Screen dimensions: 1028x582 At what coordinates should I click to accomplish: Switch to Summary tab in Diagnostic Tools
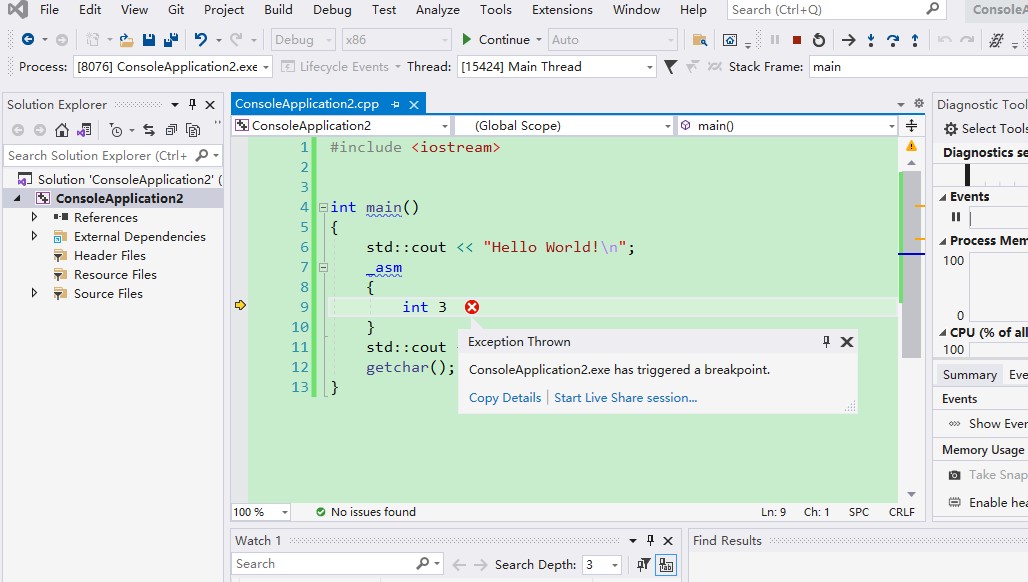pos(970,375)
